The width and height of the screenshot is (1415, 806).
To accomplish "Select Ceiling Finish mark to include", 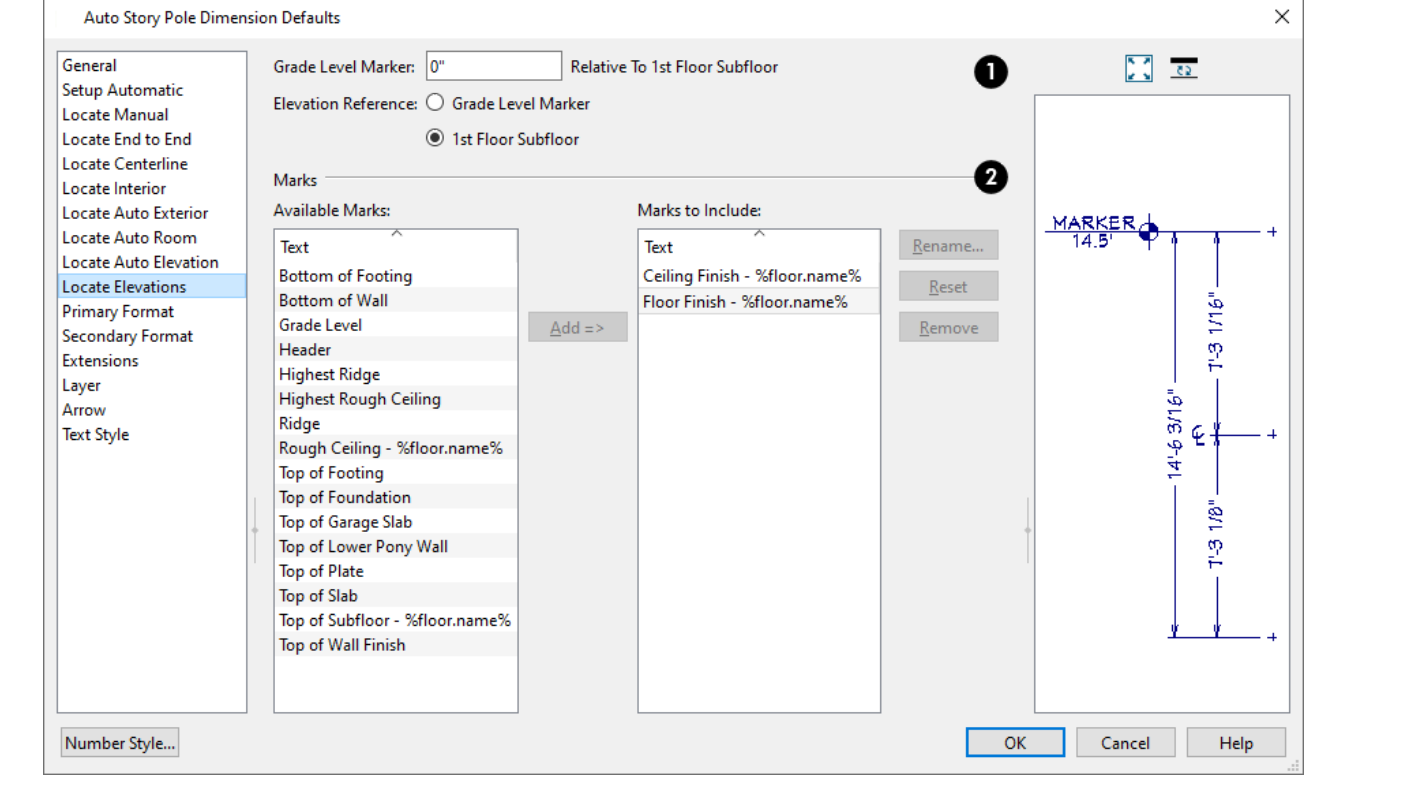I will click(752, 276).
